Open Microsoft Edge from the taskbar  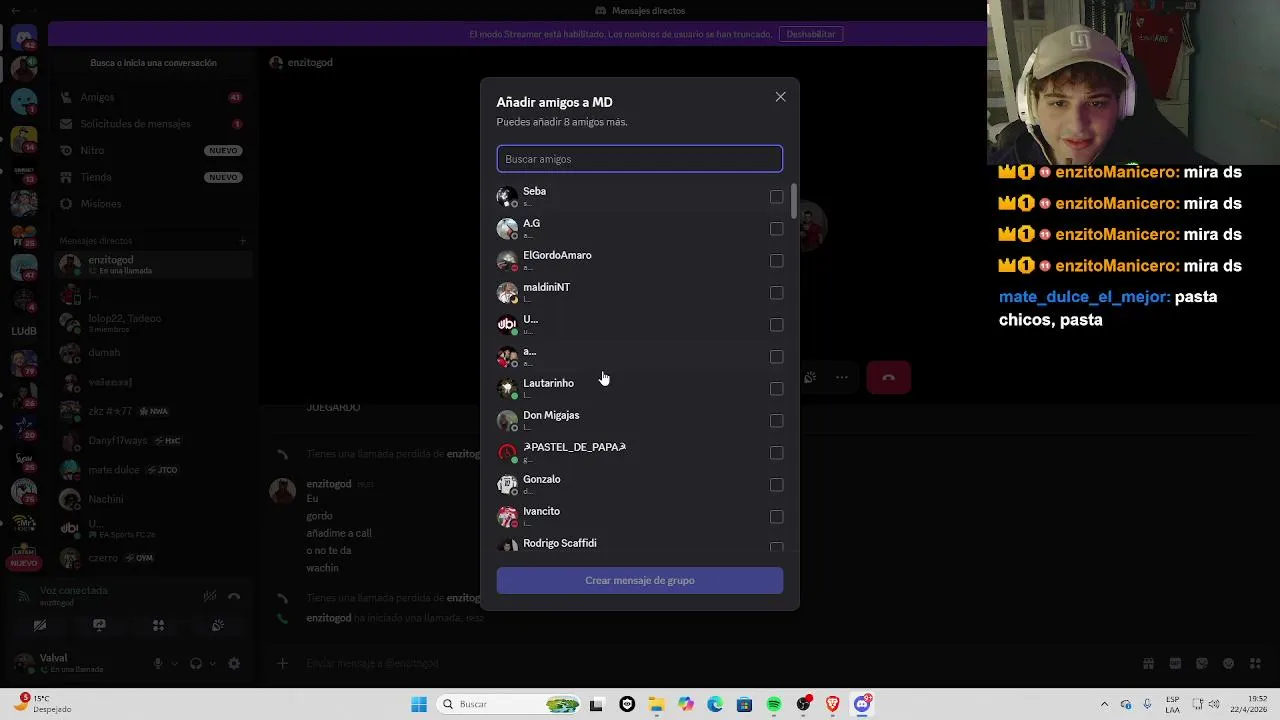click(715, 704)
